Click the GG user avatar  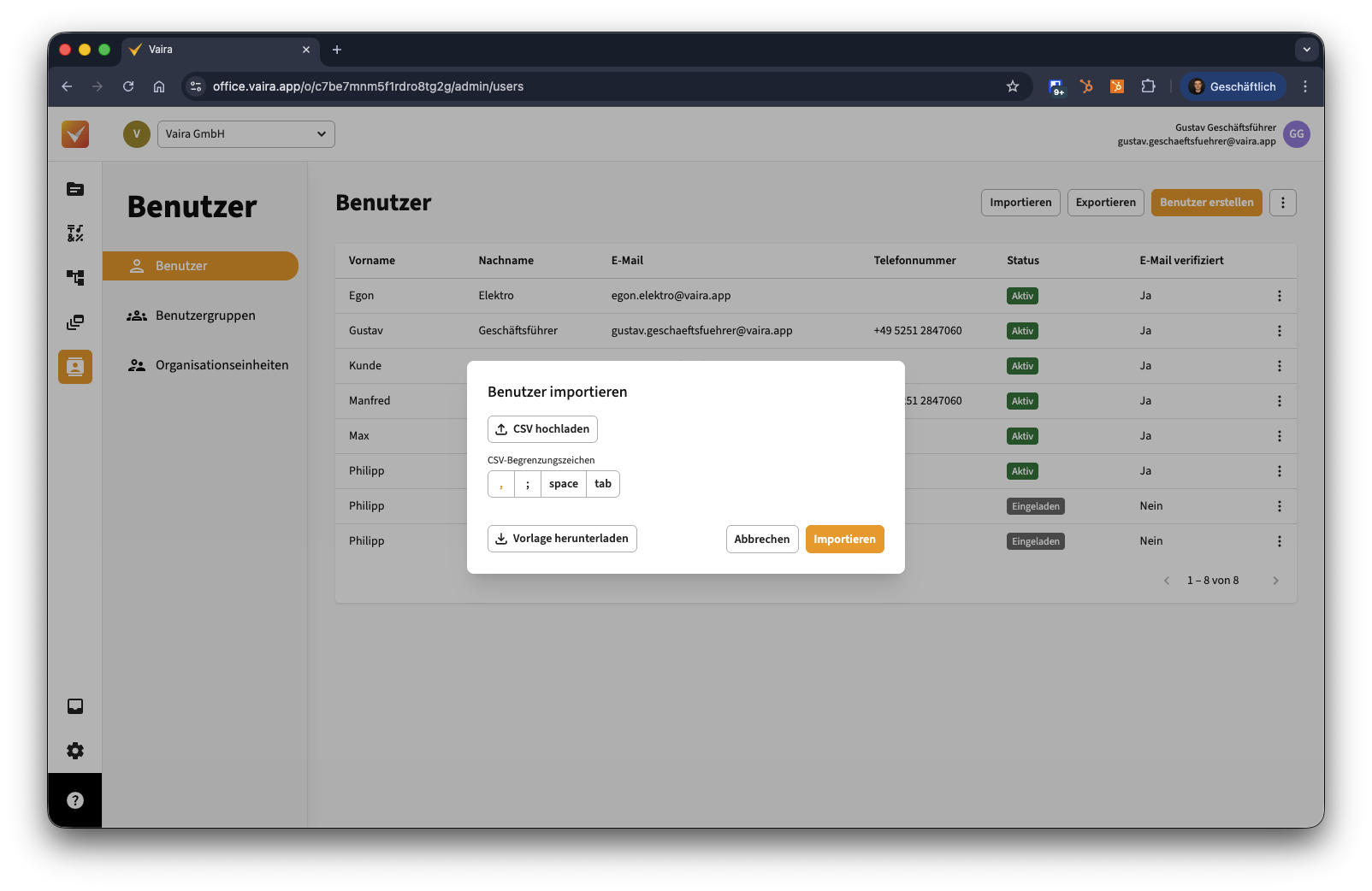tap(1296, 134)
